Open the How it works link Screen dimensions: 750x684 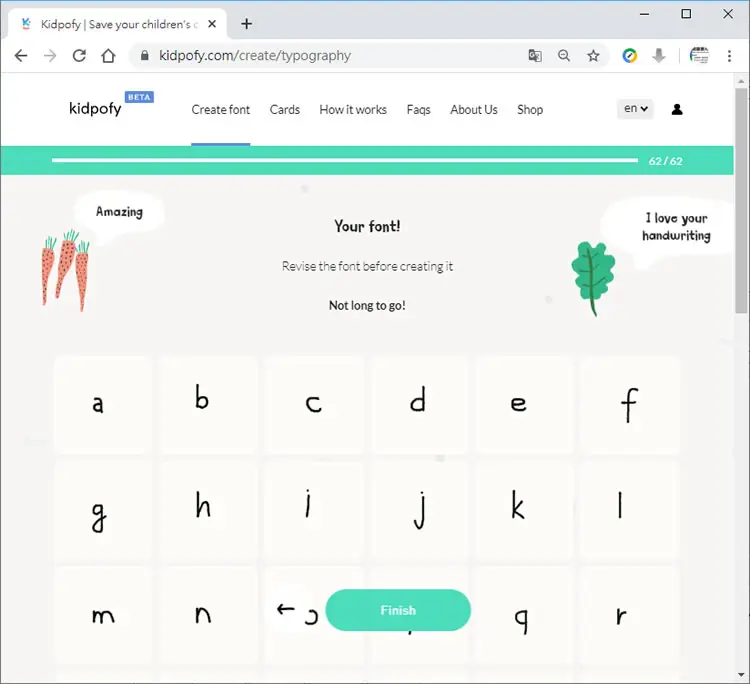[x=353, y=110]
